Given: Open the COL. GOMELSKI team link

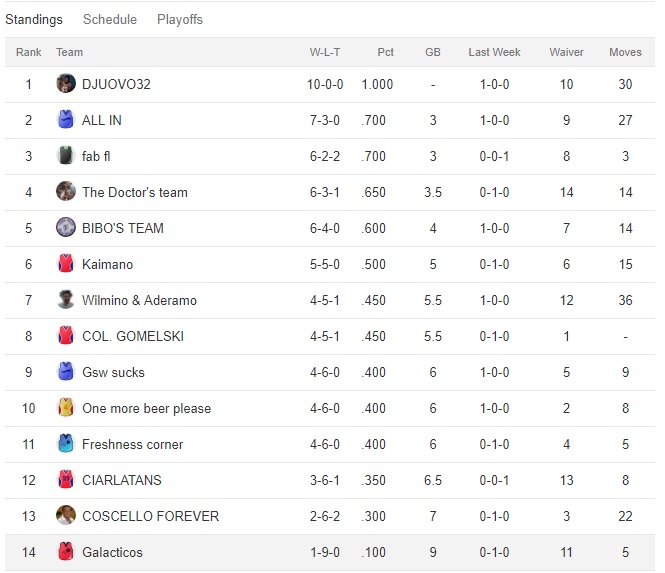Looking at the screenshot, I should click(133, 336).
